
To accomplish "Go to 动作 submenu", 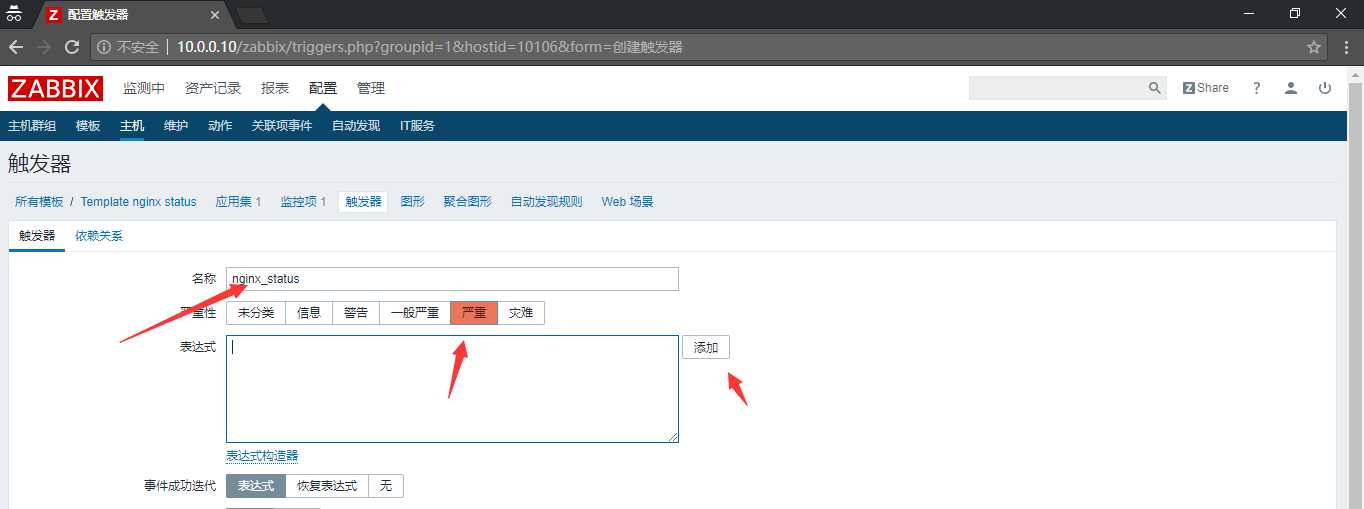I will pyautogui.click(x=220, y=126).
